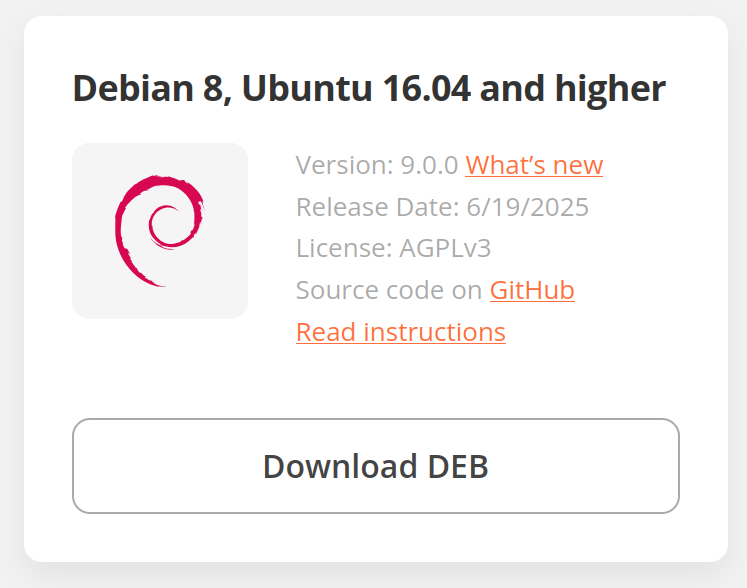Open the GitHub source code link

click(532, 290)
